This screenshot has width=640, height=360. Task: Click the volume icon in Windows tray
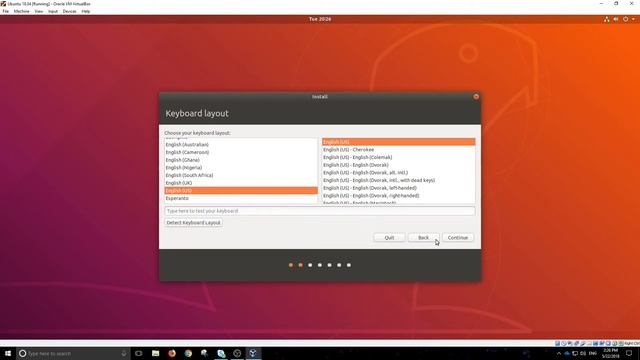coord(583,353)
